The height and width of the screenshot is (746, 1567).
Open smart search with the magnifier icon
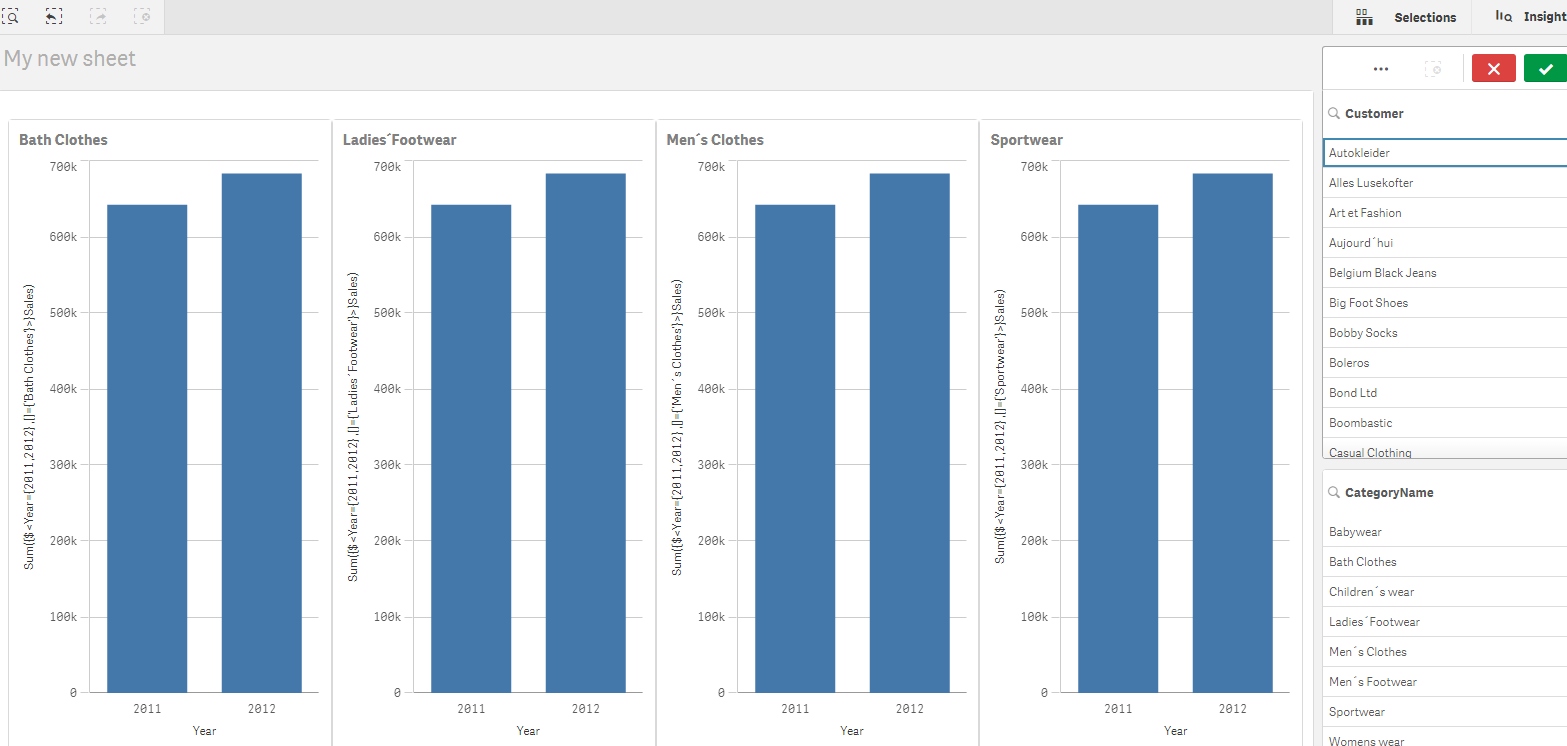point(11,16)
